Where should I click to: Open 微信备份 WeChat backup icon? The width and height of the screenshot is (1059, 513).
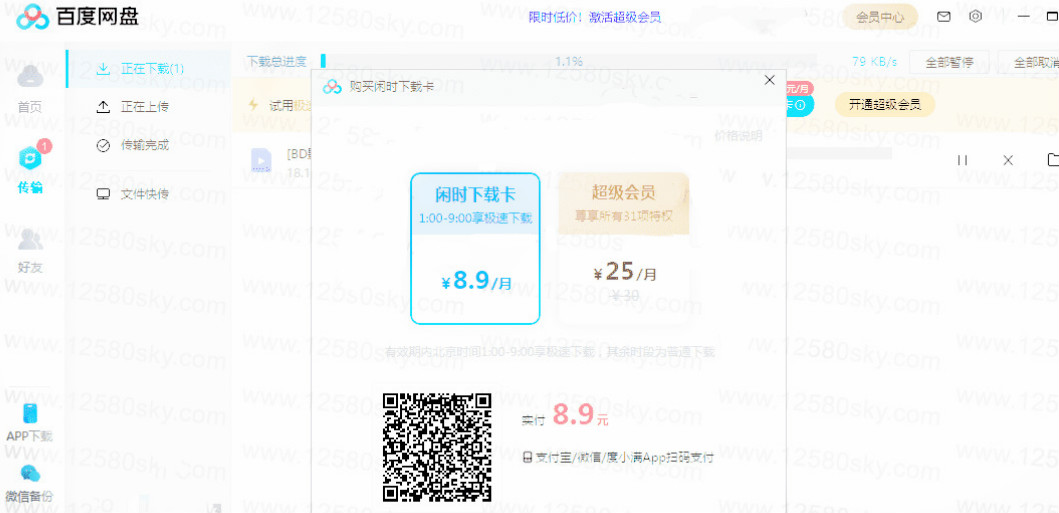tap(30, 475)
